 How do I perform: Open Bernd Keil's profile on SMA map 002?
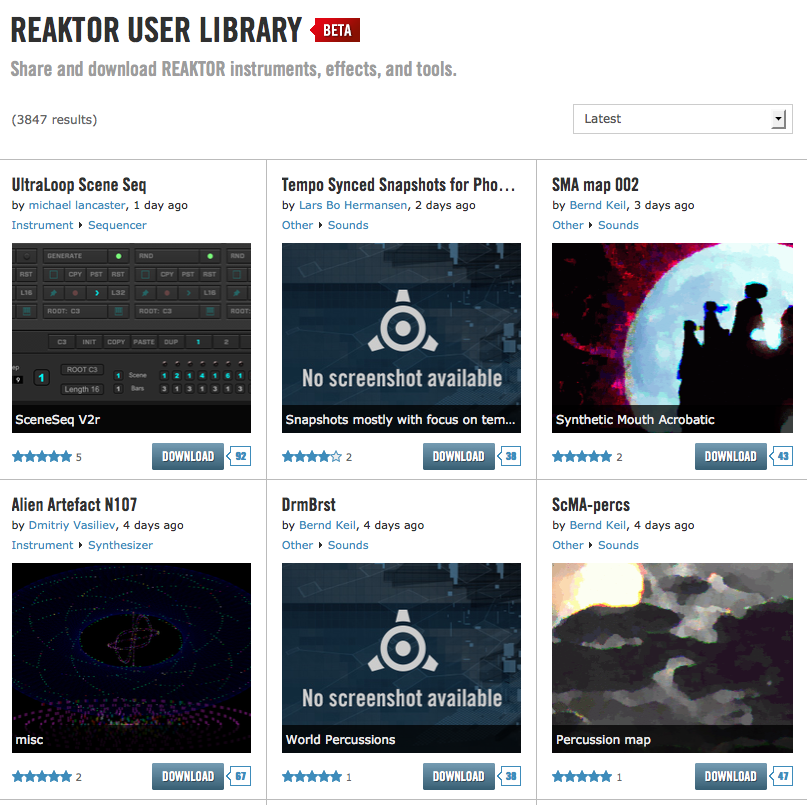tap(598, 205)
